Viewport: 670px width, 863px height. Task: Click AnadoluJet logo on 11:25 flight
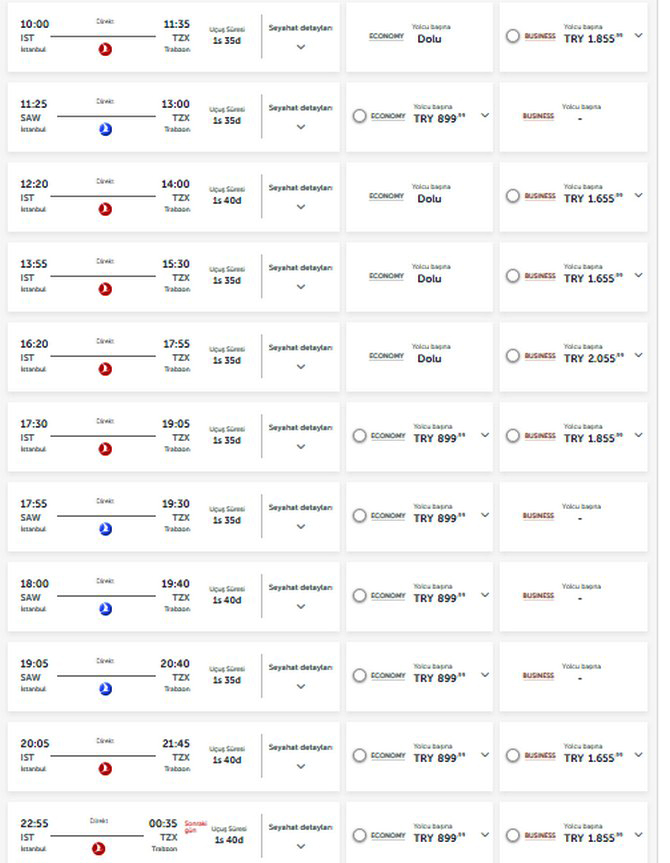click(x=106, y=129)
